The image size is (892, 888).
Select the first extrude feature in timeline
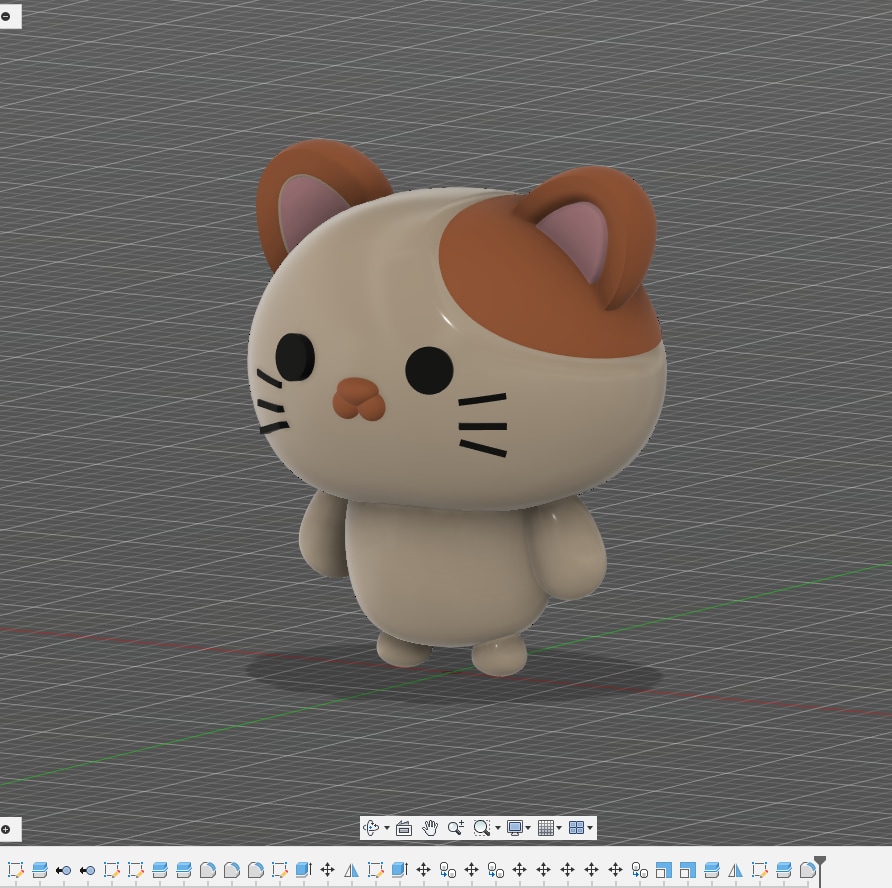(x=304, y=870)
